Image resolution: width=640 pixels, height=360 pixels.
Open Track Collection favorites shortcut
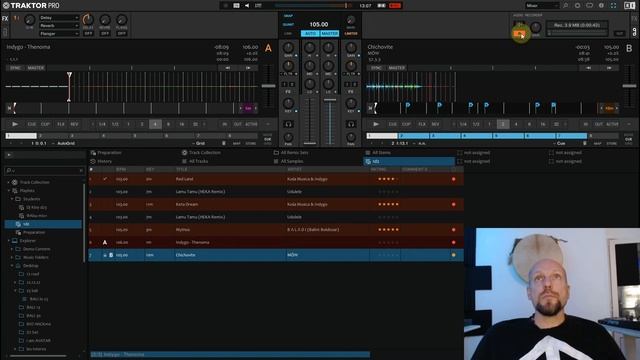(201, 153)
